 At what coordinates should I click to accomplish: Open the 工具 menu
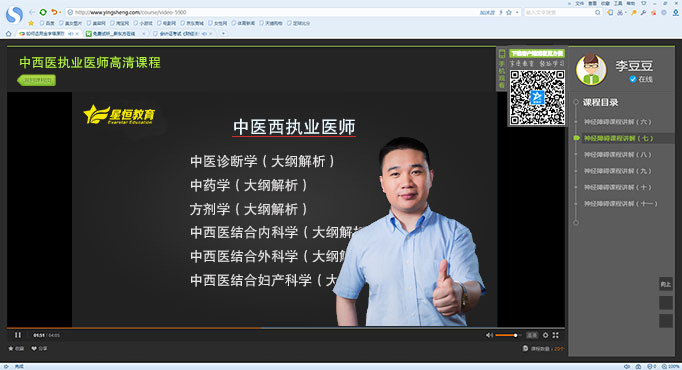(x=618, y=3)
